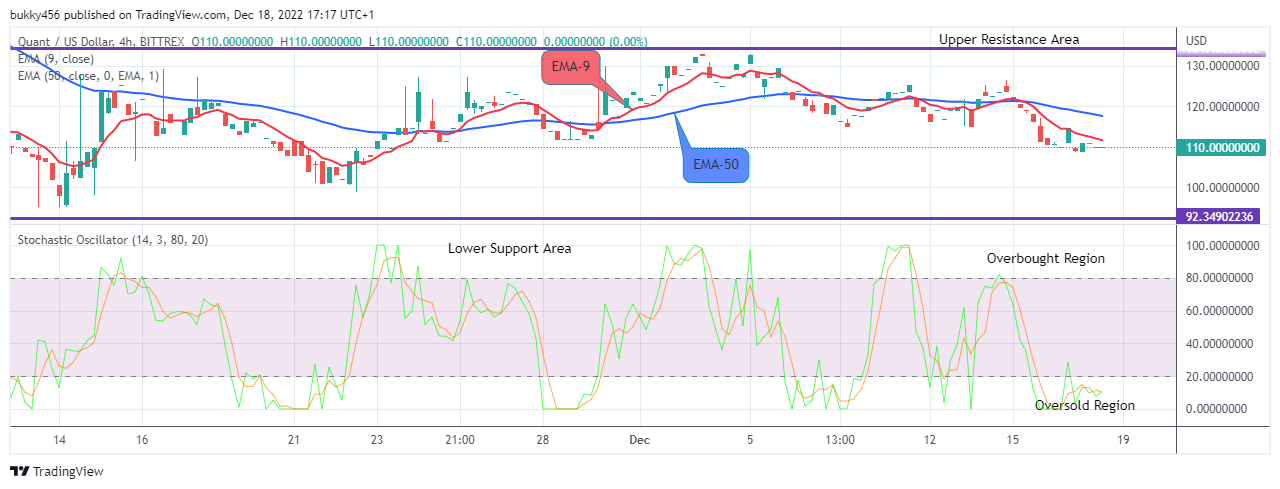Click the O110.00000000 open value in header
1280x489 pixels.
(x=232, y=42)
